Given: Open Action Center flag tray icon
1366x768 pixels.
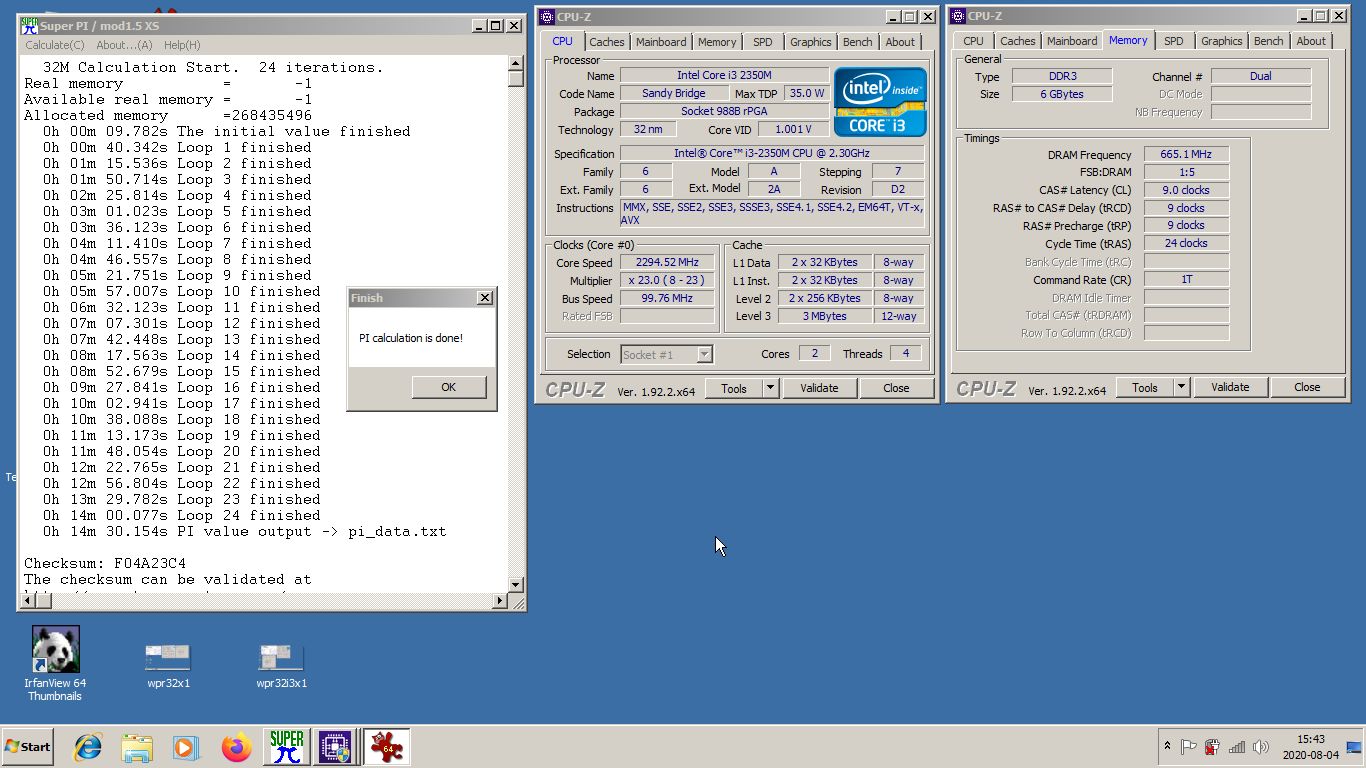Looking at the screenshot, I should click(x=1189, y=747).
